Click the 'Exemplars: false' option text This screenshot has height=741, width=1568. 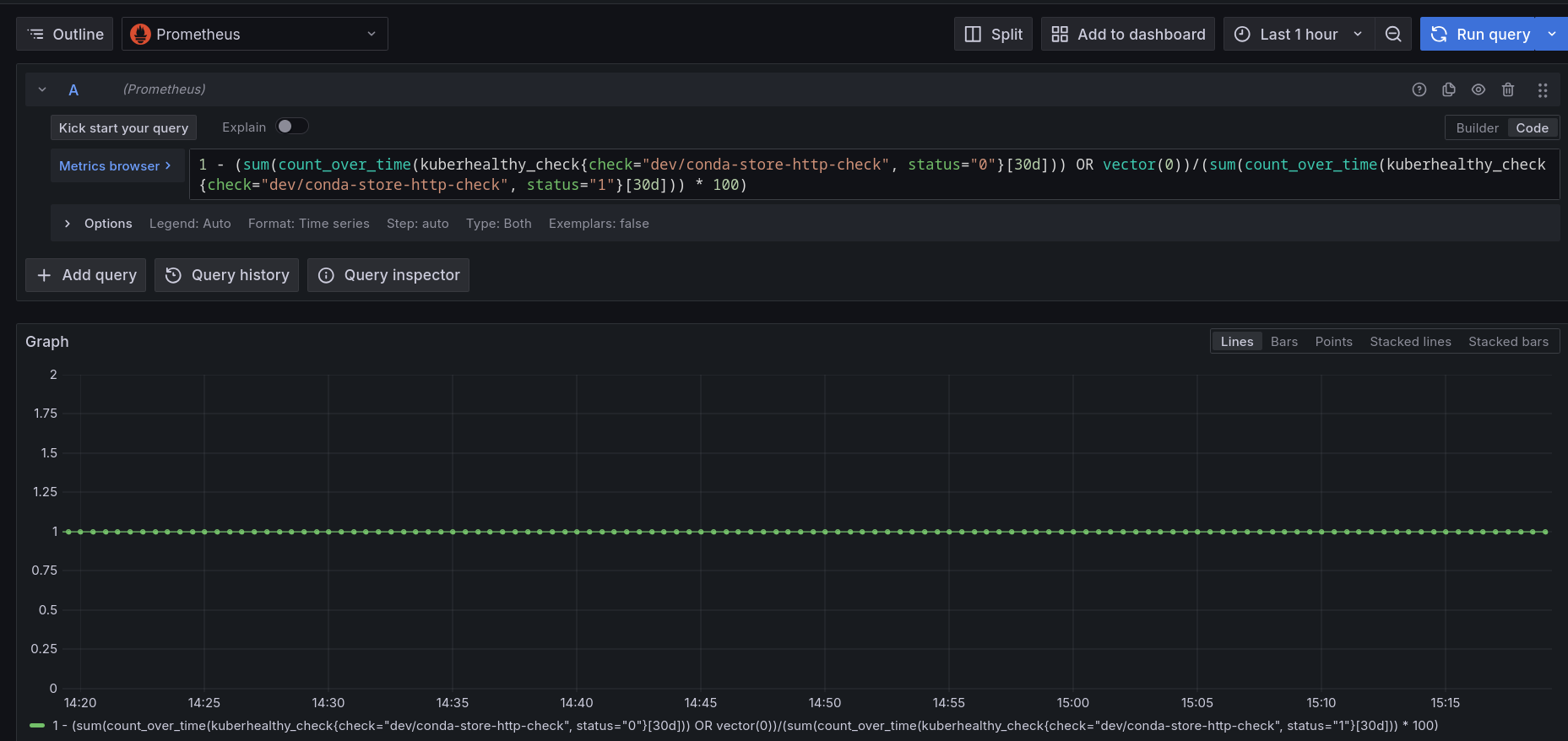tap(599, 223)
